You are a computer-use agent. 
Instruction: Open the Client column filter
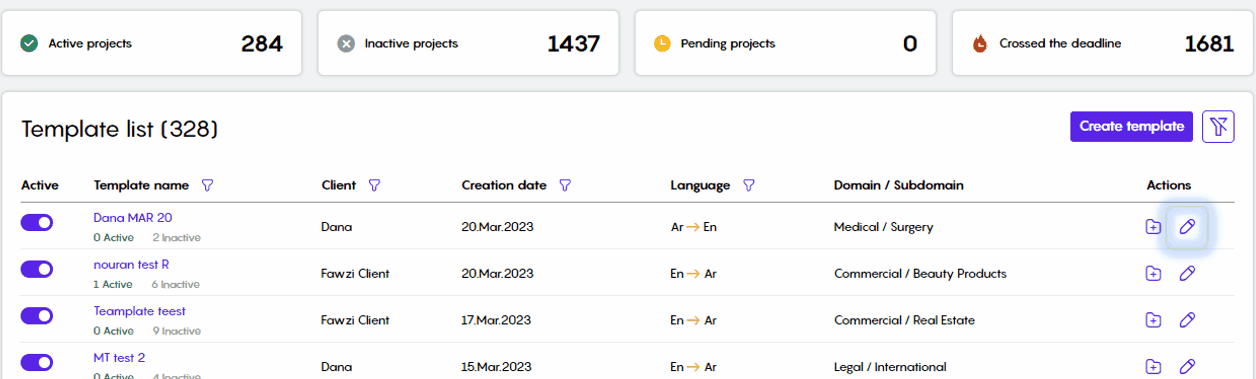(375, 185)
